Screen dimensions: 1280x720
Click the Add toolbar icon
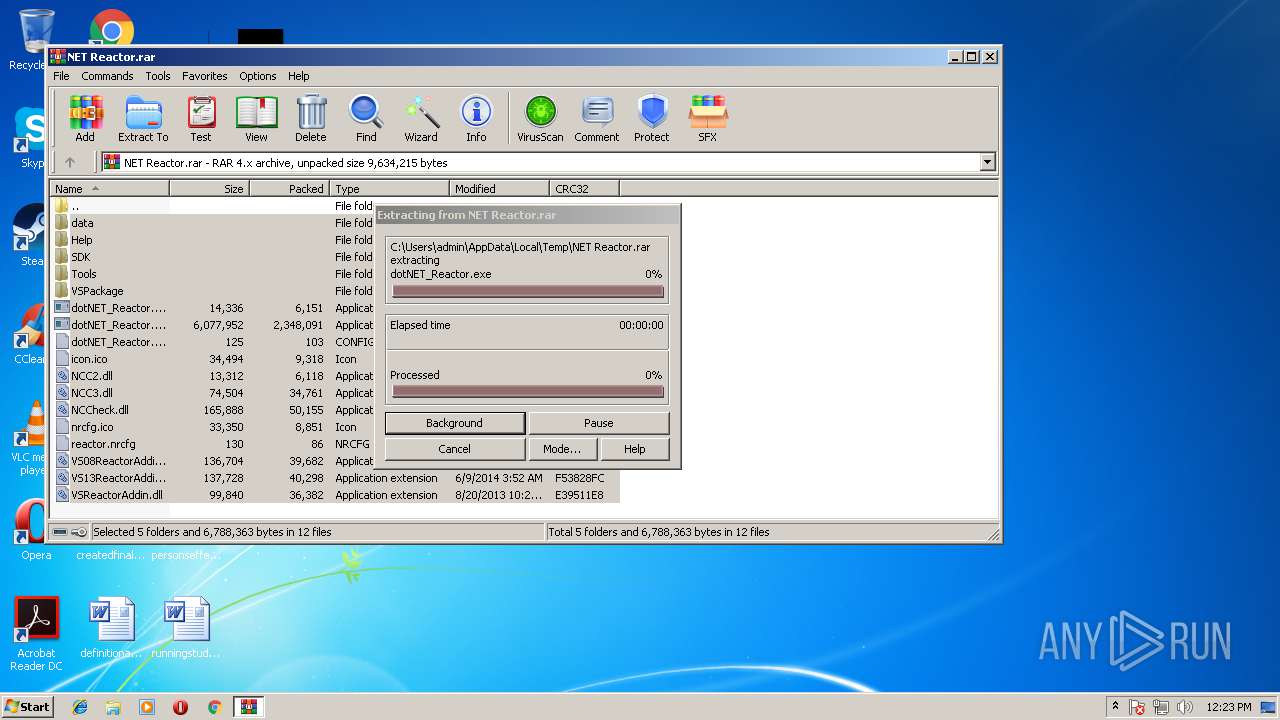pos(85,119)
